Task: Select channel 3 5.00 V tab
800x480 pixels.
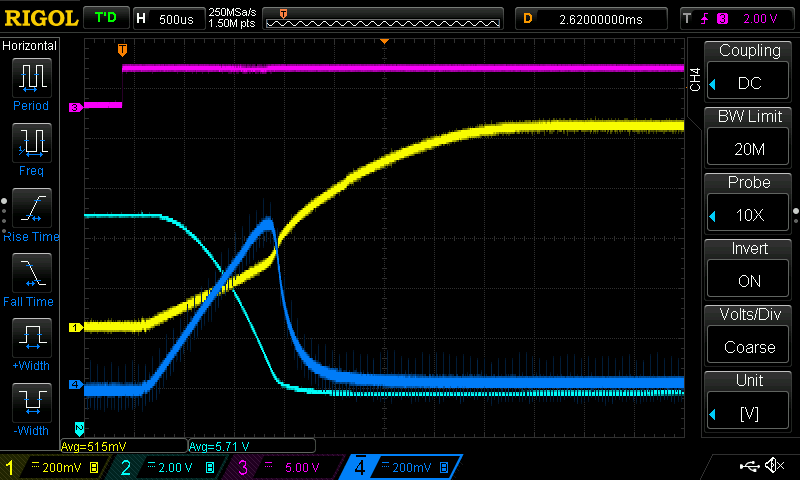Action: click(x=284, y=467)
